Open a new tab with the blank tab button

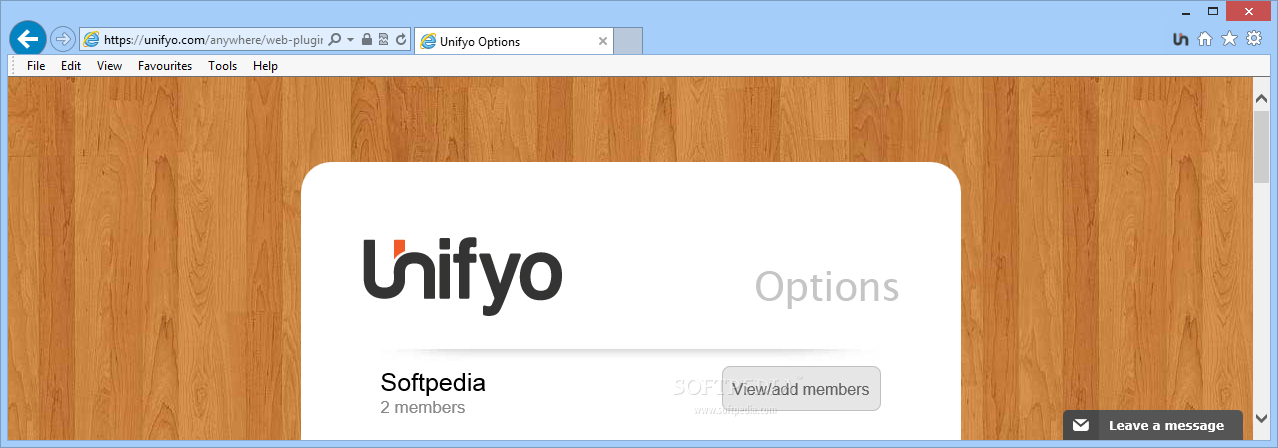tap(628, 41)
